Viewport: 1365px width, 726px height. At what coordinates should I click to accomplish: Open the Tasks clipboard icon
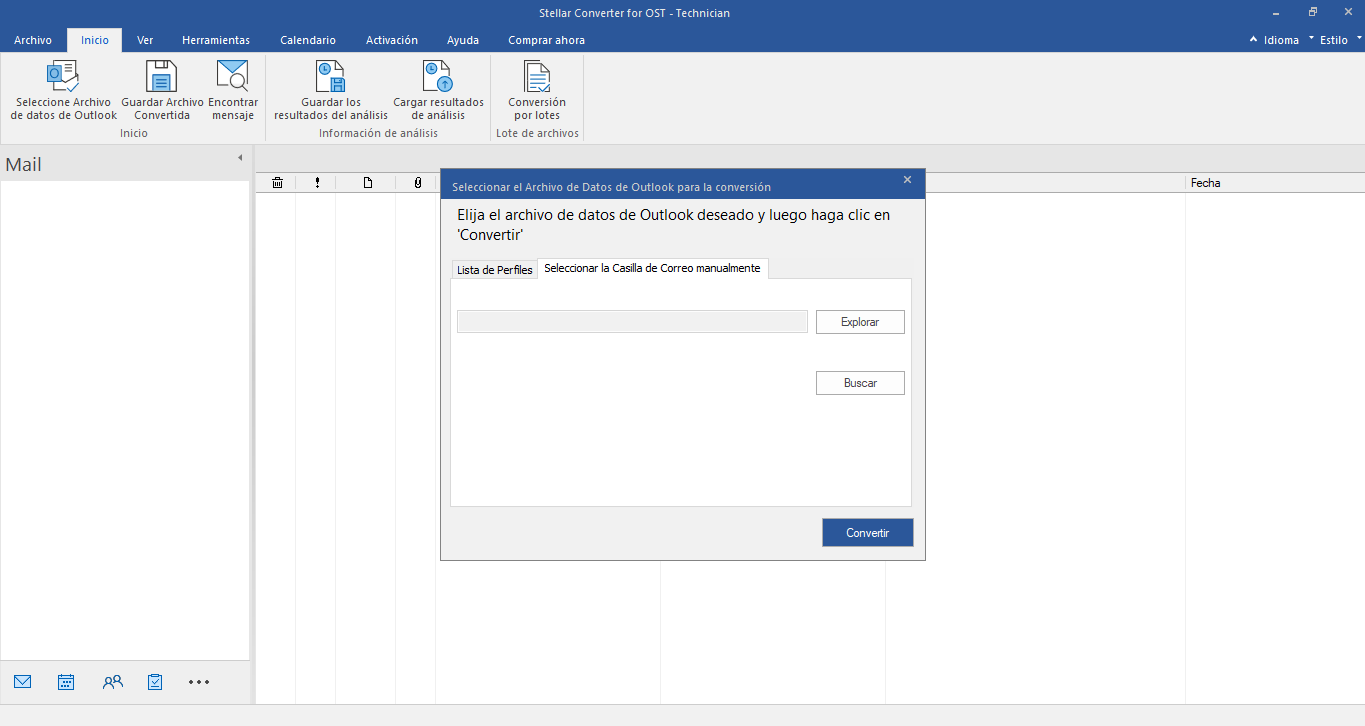click(155, 682)
